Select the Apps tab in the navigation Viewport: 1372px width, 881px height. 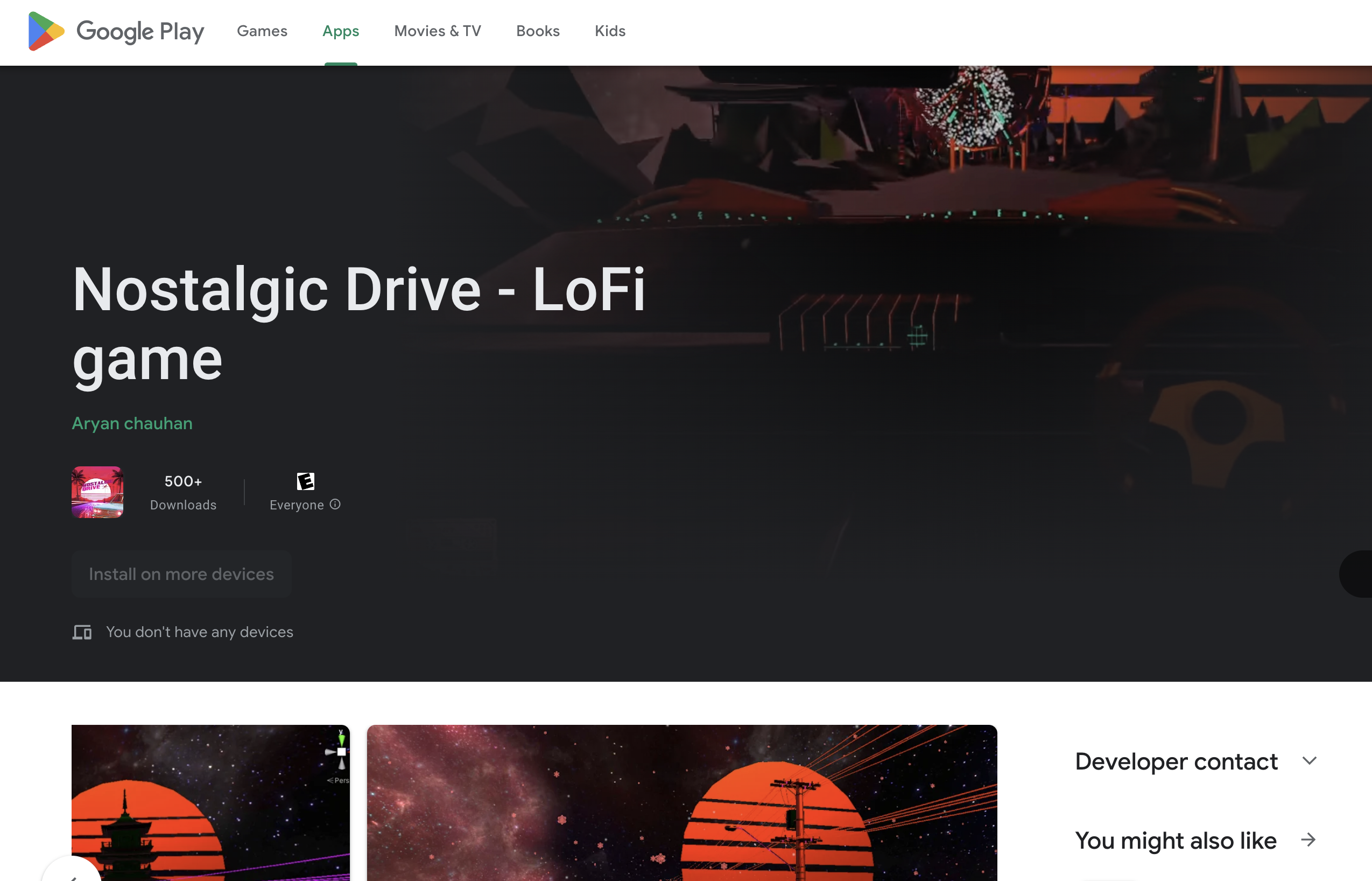[340, 30]
